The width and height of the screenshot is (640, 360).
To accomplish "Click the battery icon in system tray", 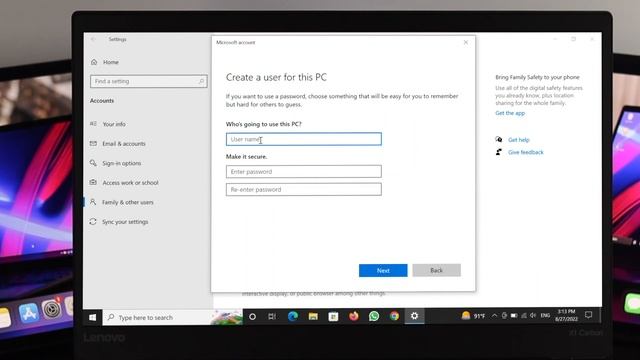I will point(514,316).
